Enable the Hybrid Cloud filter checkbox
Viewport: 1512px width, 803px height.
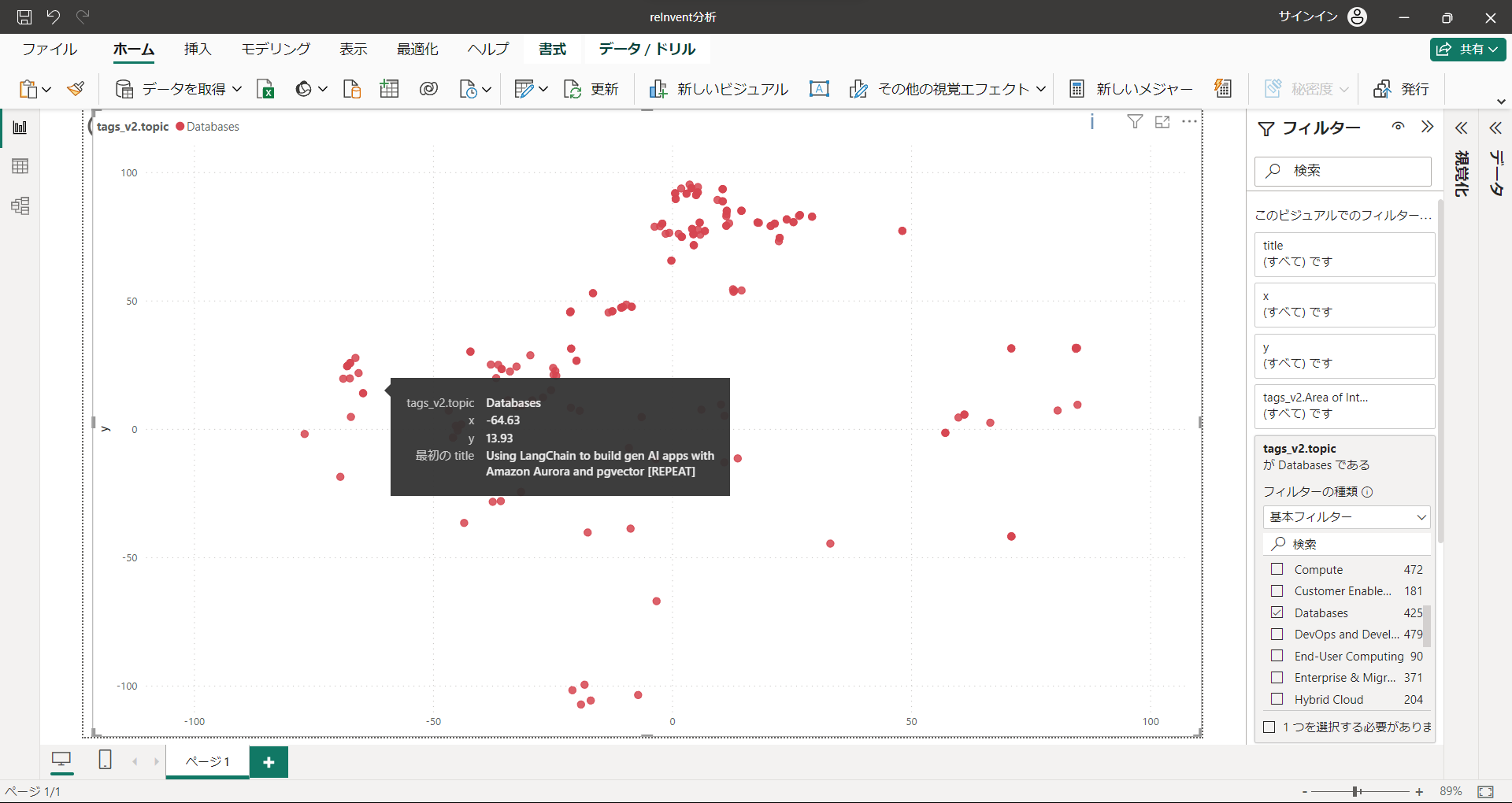click(x=1277, y=699)
